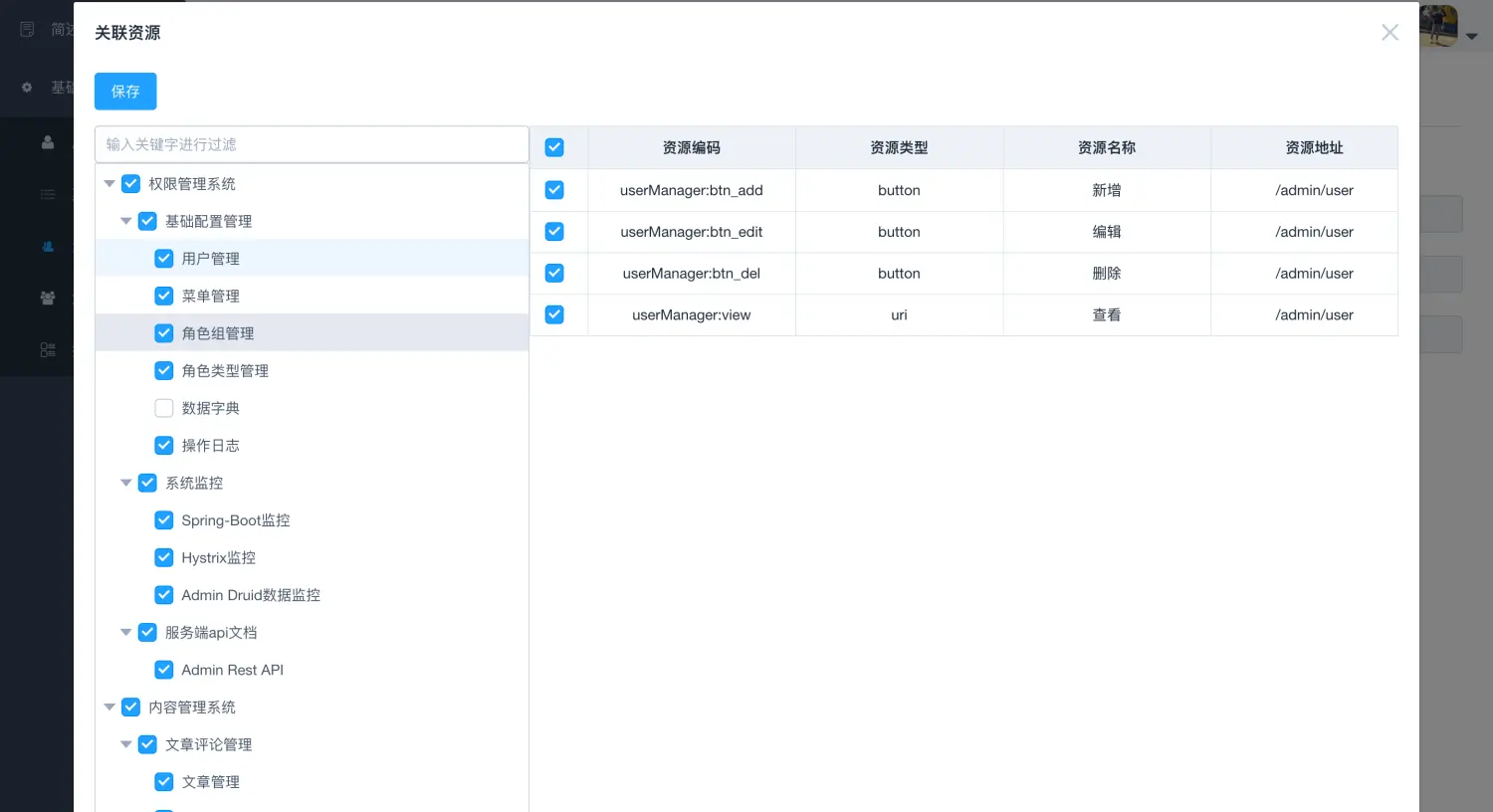Select the Admin Rest API tree item
Screen dimensions: 1493x812
(312, 670)
